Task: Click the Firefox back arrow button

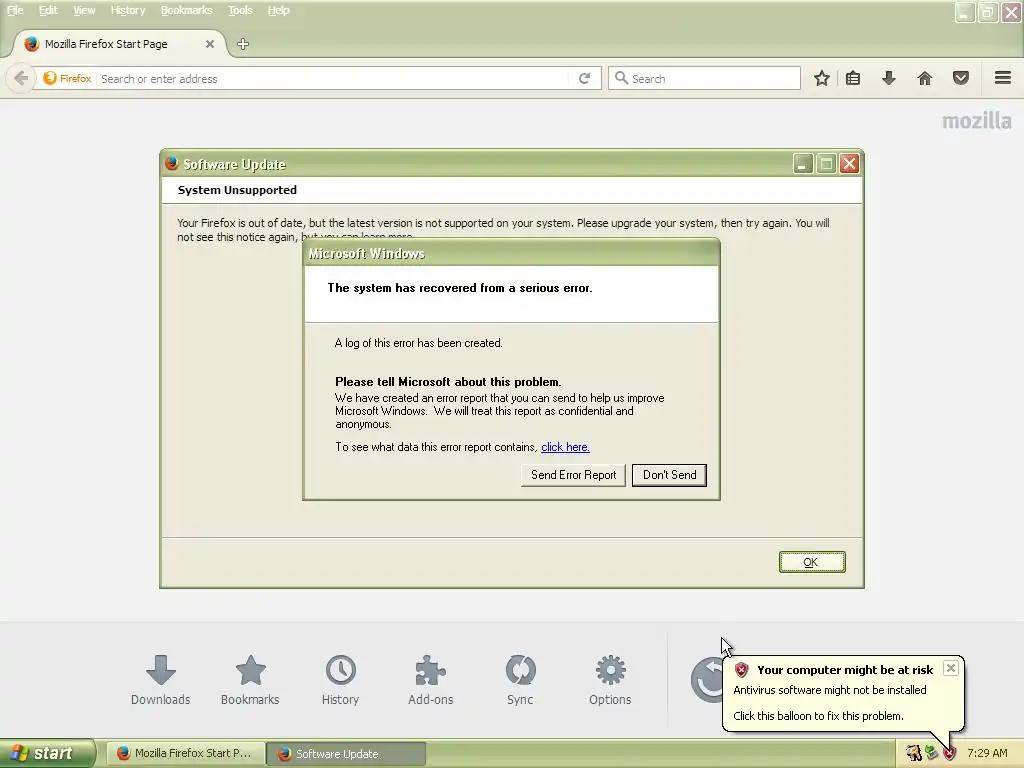Action: click(21, 78)
